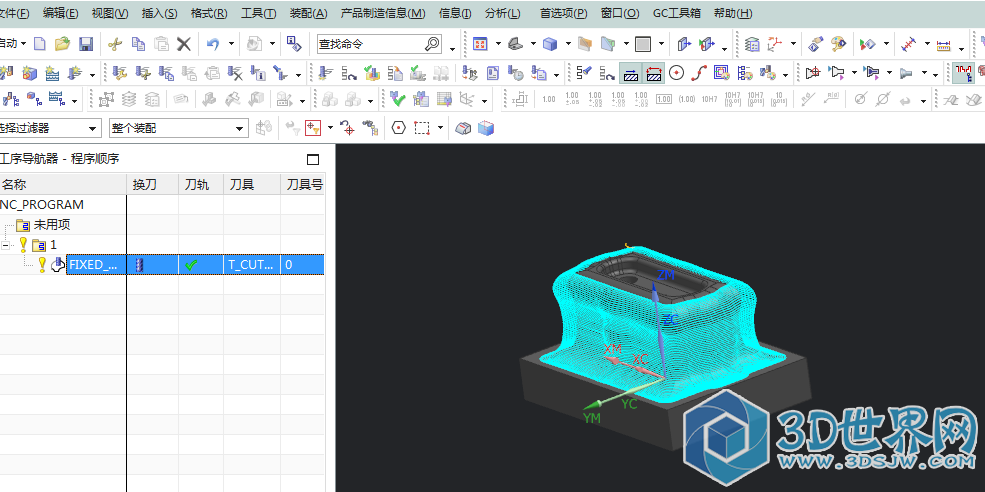Click the 换刀 column header
The height and width of the screenshot is (492, 985).
point(153,185)
